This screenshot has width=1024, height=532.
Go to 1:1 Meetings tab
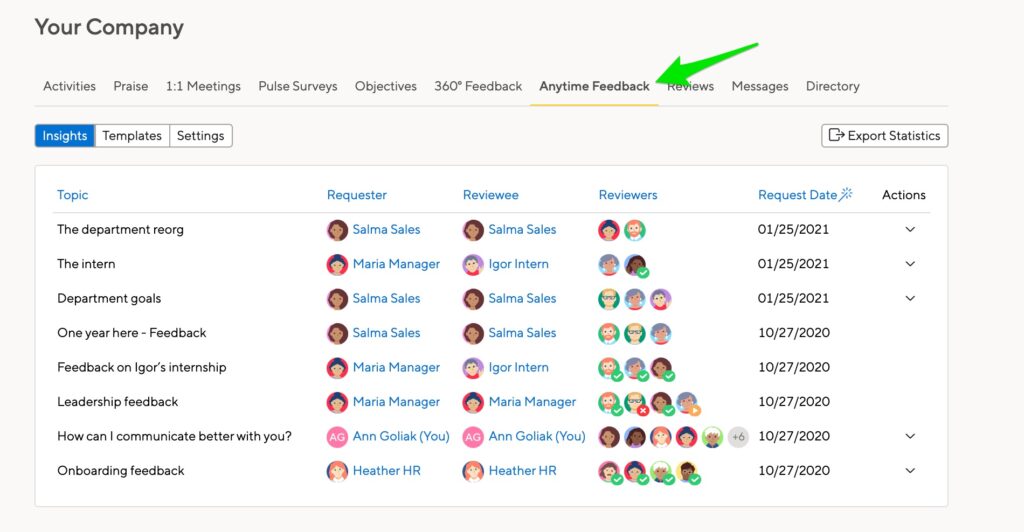coord(203,86)
